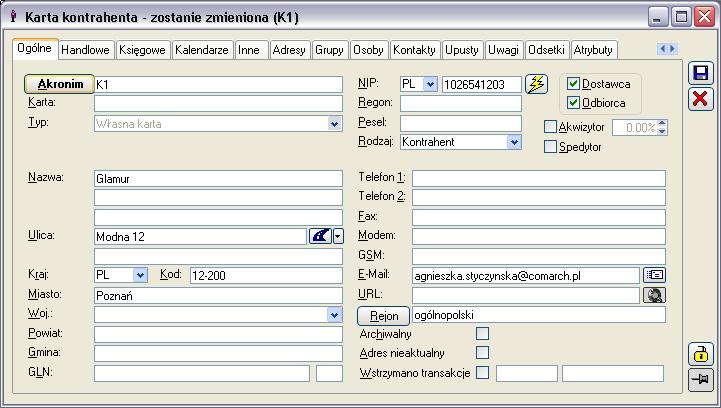
Task: Open address map icon beside Ulica field
Action: (x=320, y=236)
